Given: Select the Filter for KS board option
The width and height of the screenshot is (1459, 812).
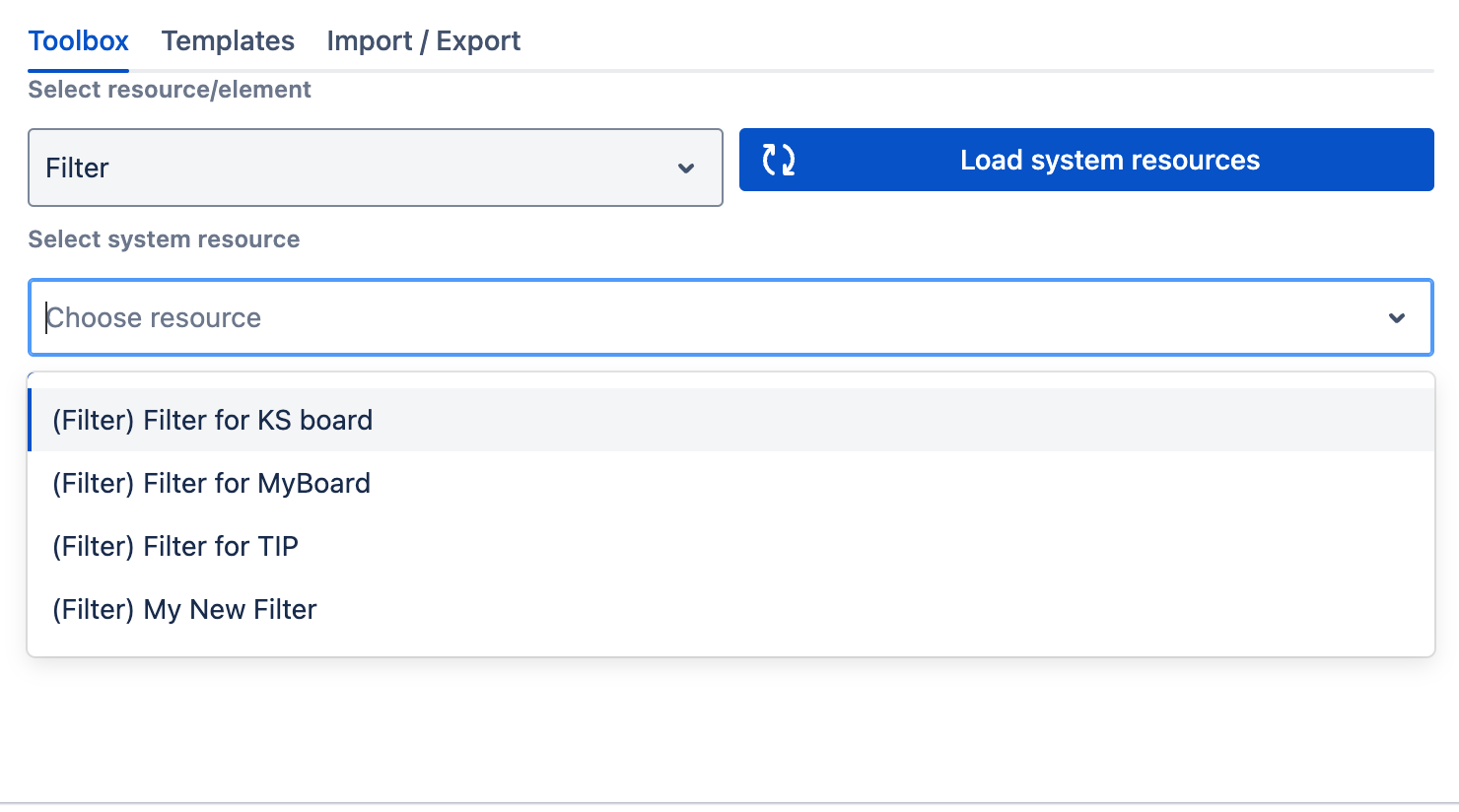Looking at the screenshot, I should coord(212,421).
